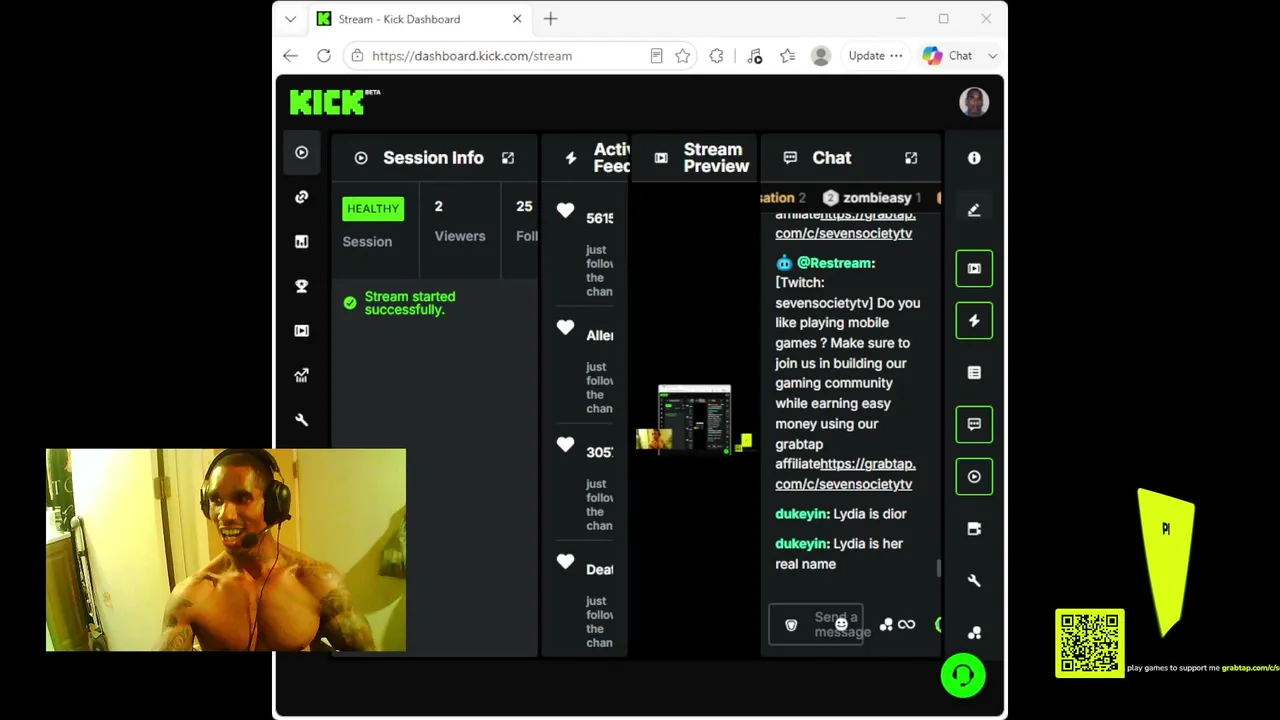Toggle the Chat panel icon in right sidebar
Viewport: 1280px width, 720px height.
pos(974,424)
